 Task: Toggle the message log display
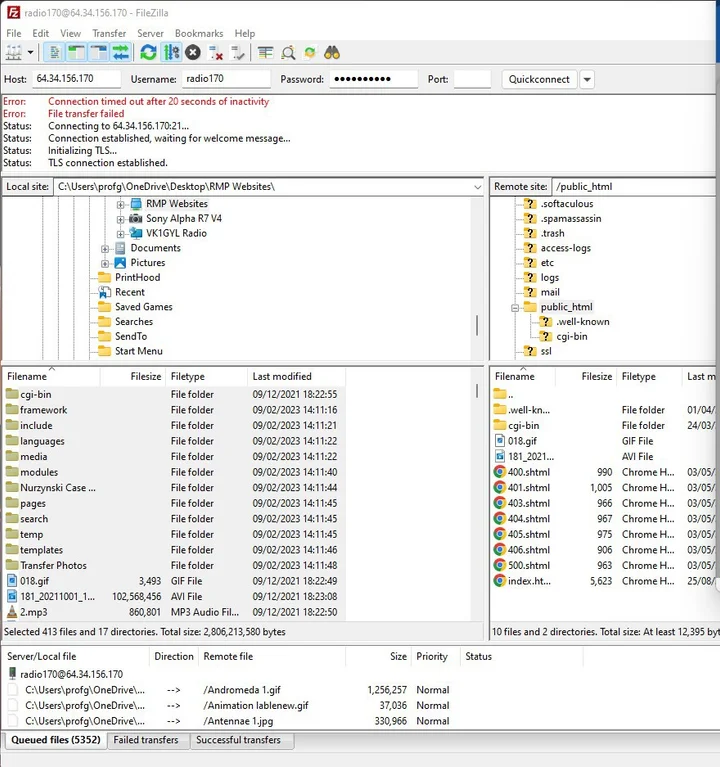(x=54, y=52)
